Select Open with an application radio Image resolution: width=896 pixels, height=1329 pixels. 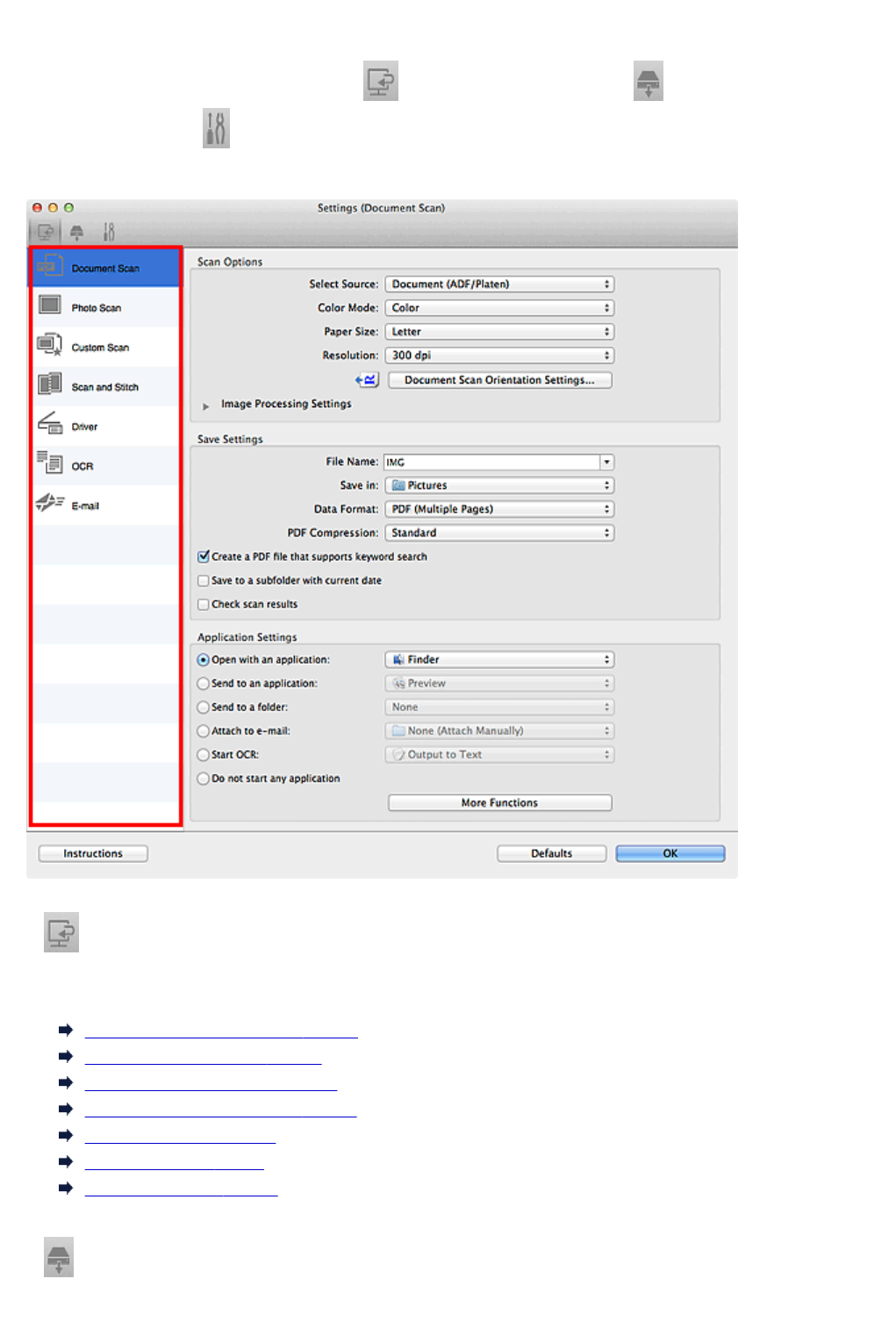tap(204, 660)
